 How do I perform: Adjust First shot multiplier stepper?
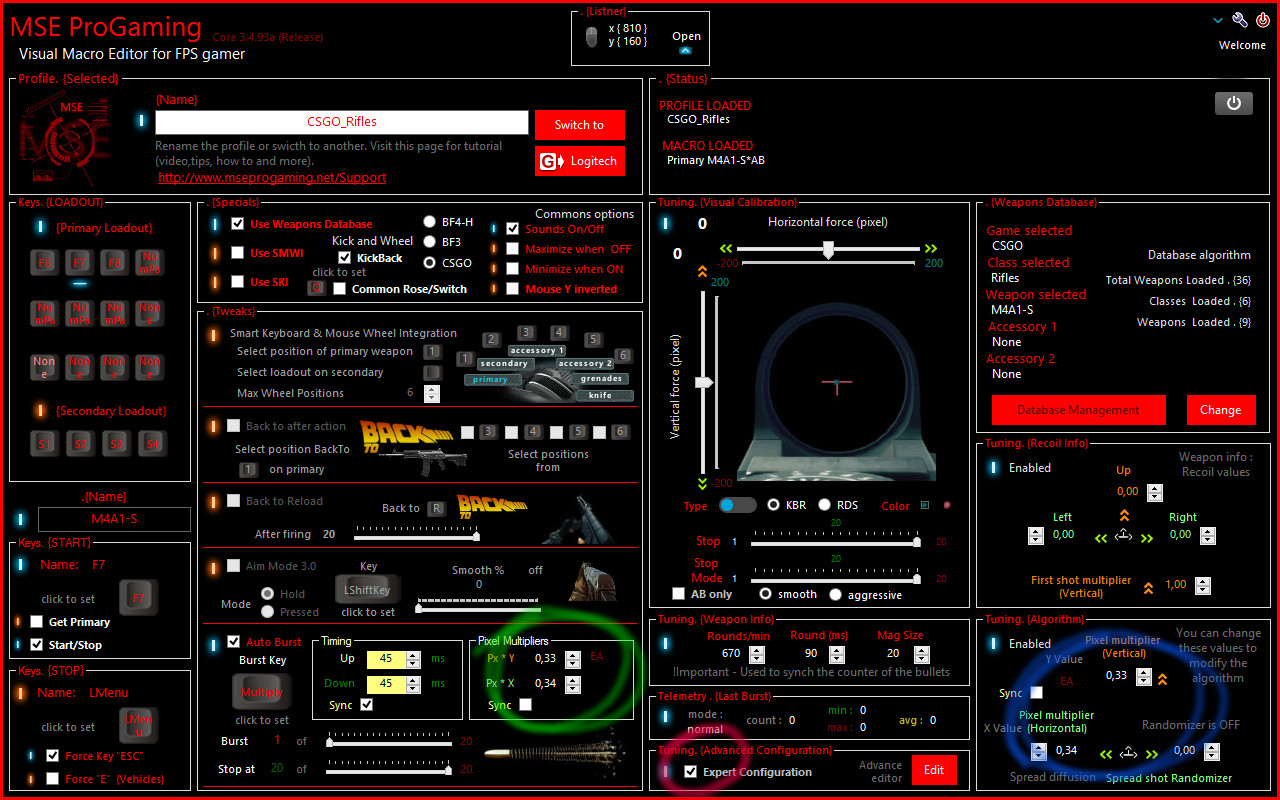(1203, 586)
